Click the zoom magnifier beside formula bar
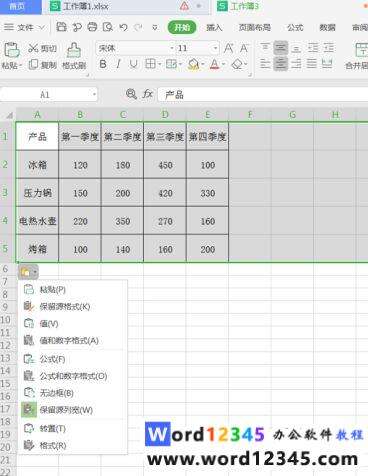Viewport: 368px width, 476px height. pos(131,94)
